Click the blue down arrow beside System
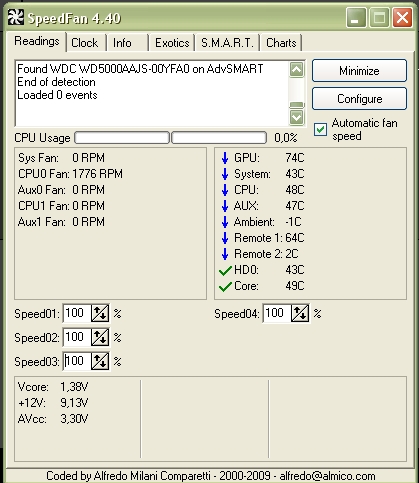Viewport: 419px width, 483px height. pyautogui.click(x=225, y=174)
